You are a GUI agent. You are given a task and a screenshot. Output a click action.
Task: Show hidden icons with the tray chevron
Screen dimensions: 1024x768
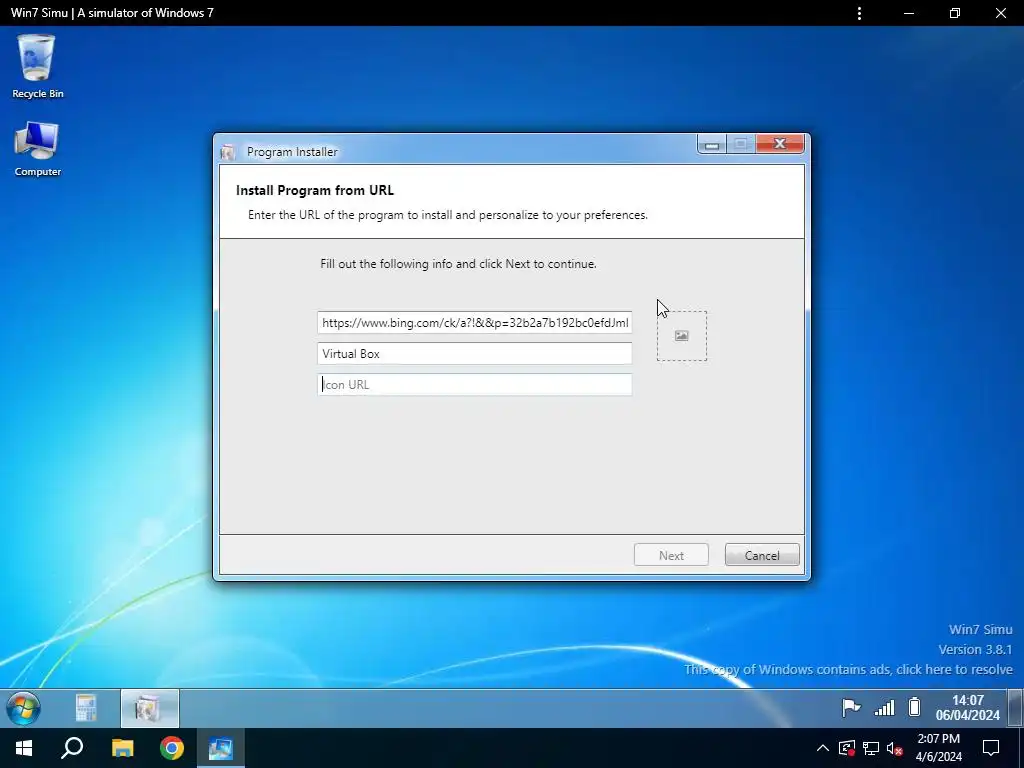[x=823, y=748]
